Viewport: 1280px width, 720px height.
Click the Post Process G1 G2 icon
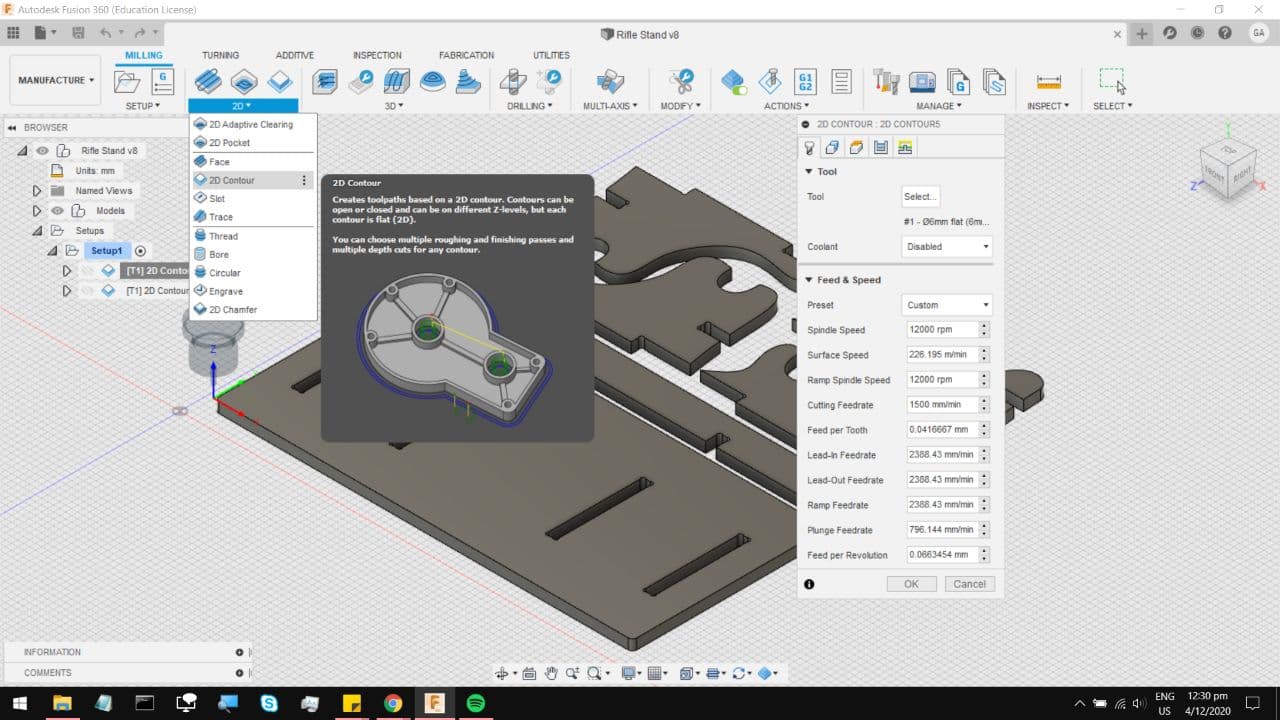tap(805, 81)
